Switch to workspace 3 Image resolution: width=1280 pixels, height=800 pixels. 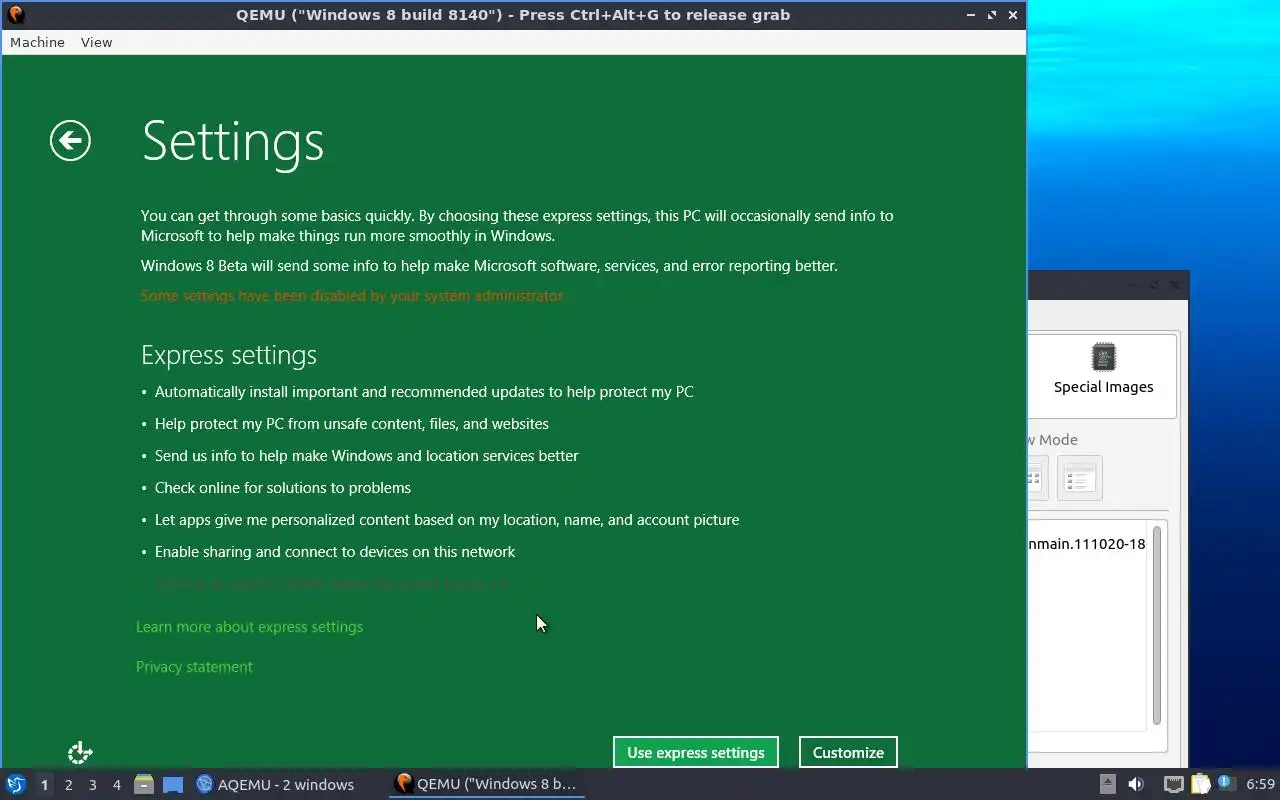point(92,785)
